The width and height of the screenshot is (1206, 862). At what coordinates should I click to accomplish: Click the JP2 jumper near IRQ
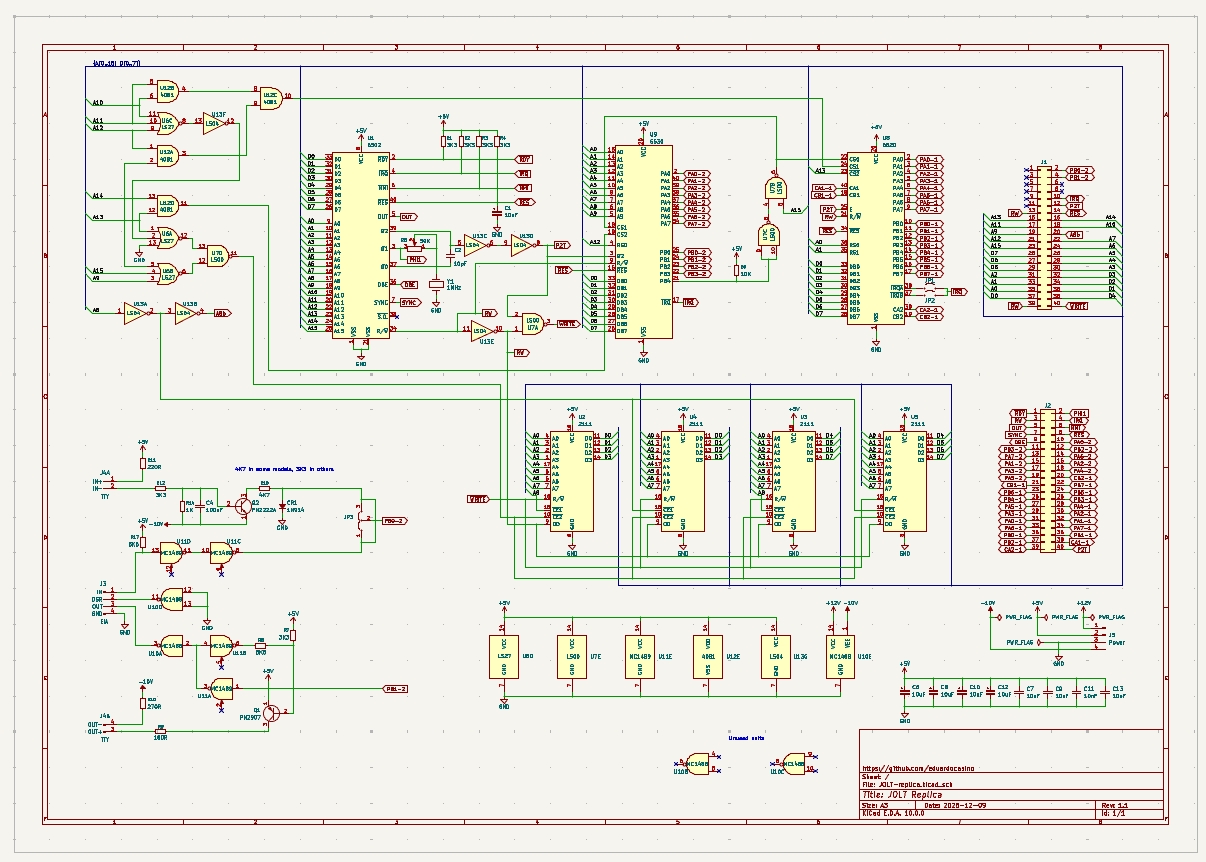click(930, 291)
